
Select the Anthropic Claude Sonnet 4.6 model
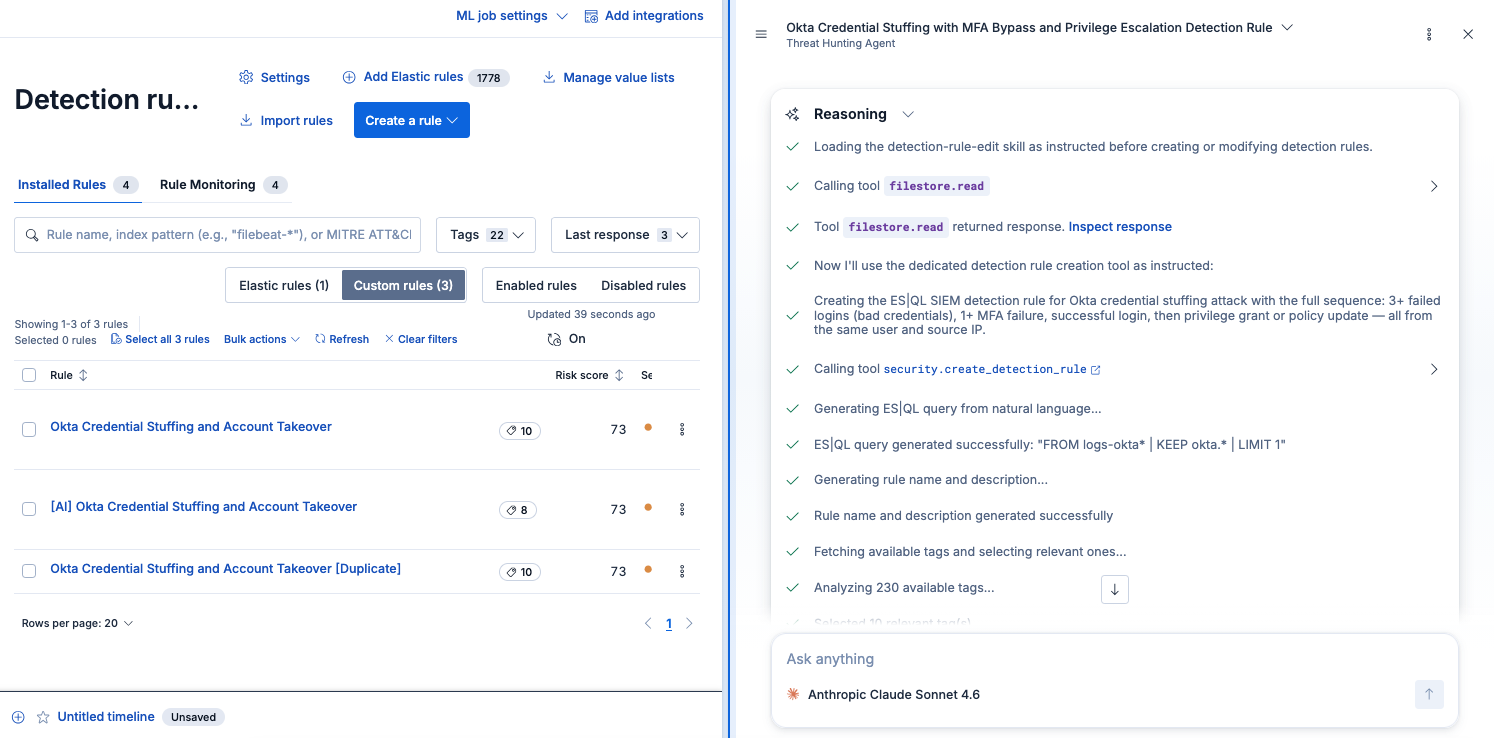[x=883, y=694]
